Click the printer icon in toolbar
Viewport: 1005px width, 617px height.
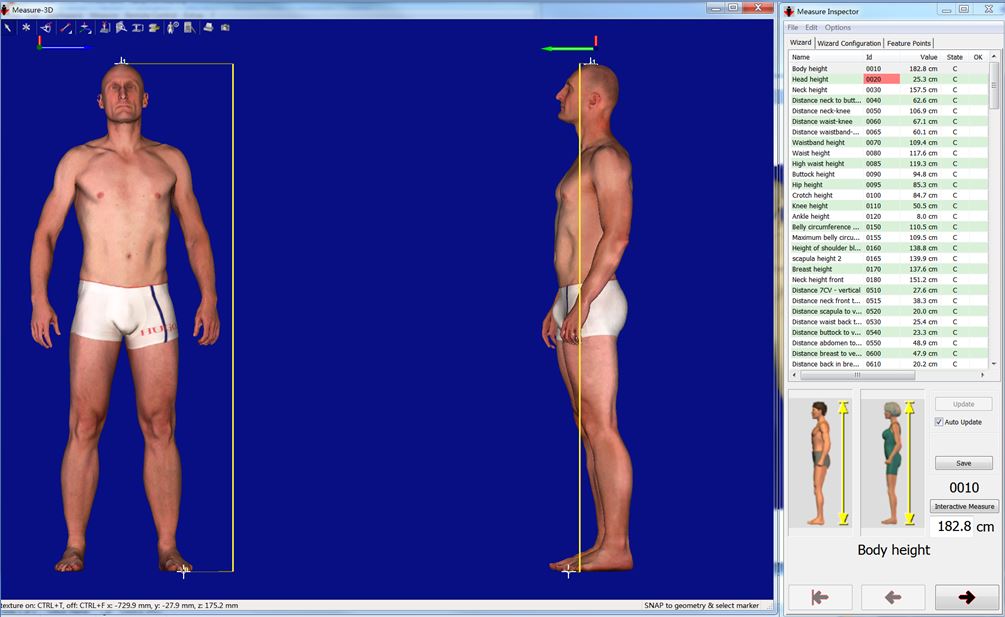pyautogui.click(x=207, y=28)
